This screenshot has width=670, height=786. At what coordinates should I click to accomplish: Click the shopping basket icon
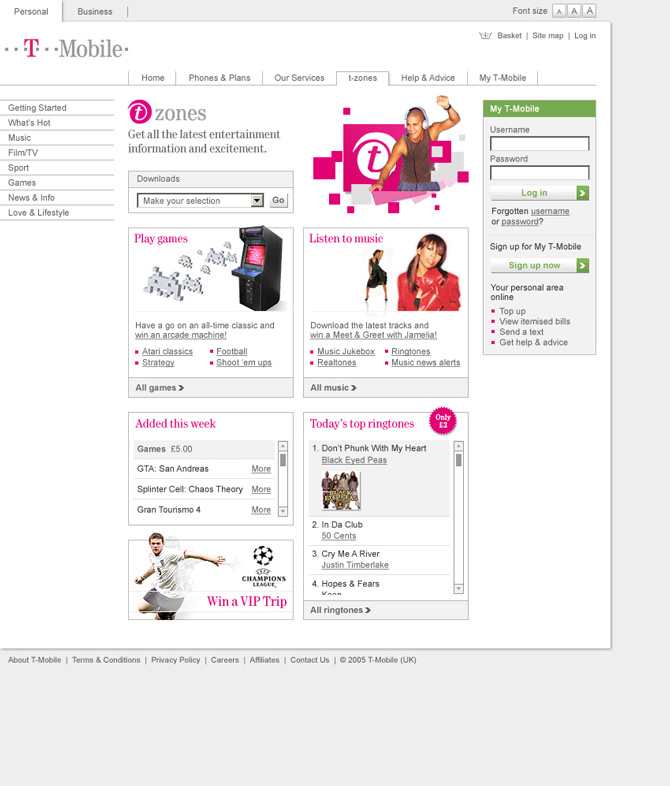click(485, 36)
